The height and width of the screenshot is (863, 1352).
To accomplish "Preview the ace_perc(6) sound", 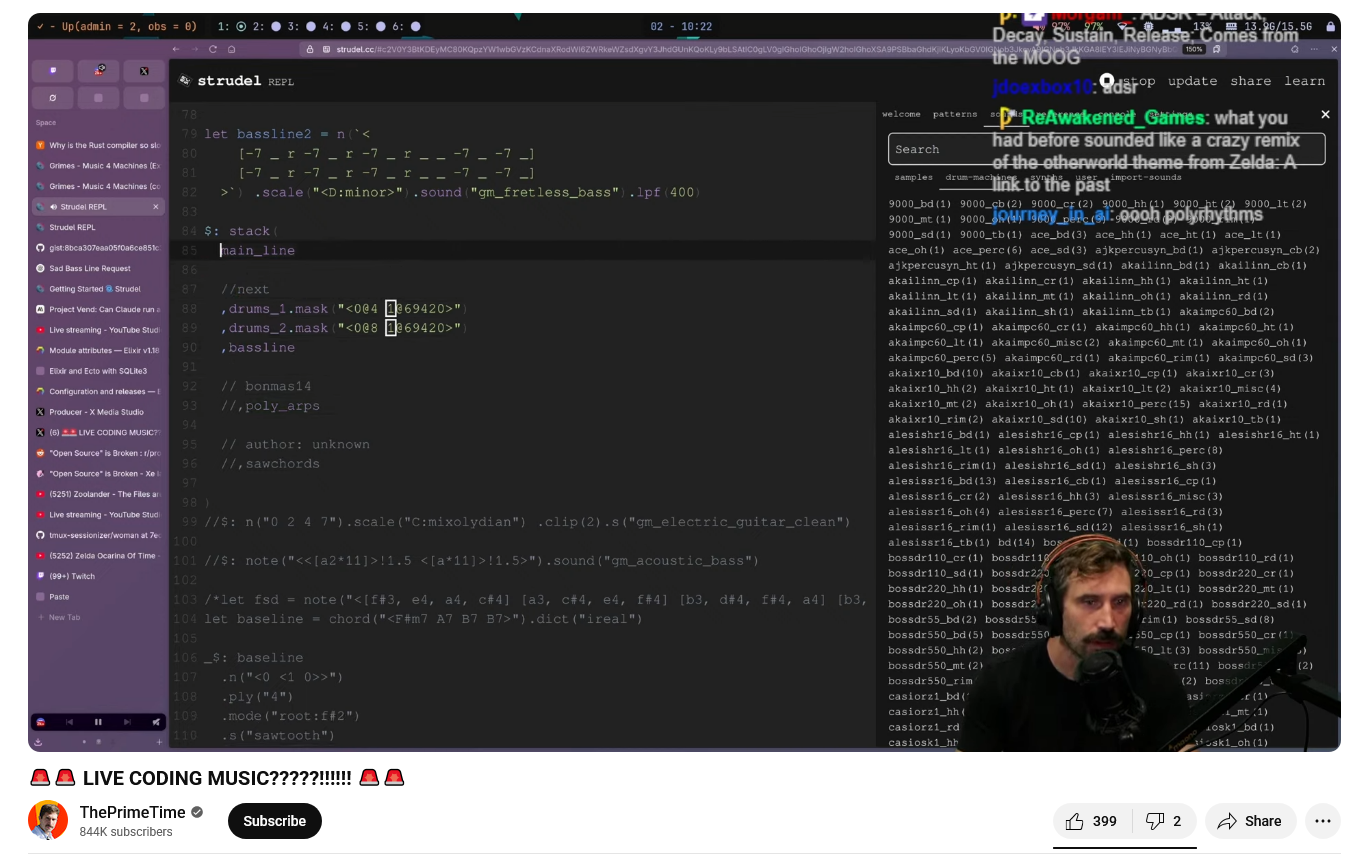I will pos(987,250).
